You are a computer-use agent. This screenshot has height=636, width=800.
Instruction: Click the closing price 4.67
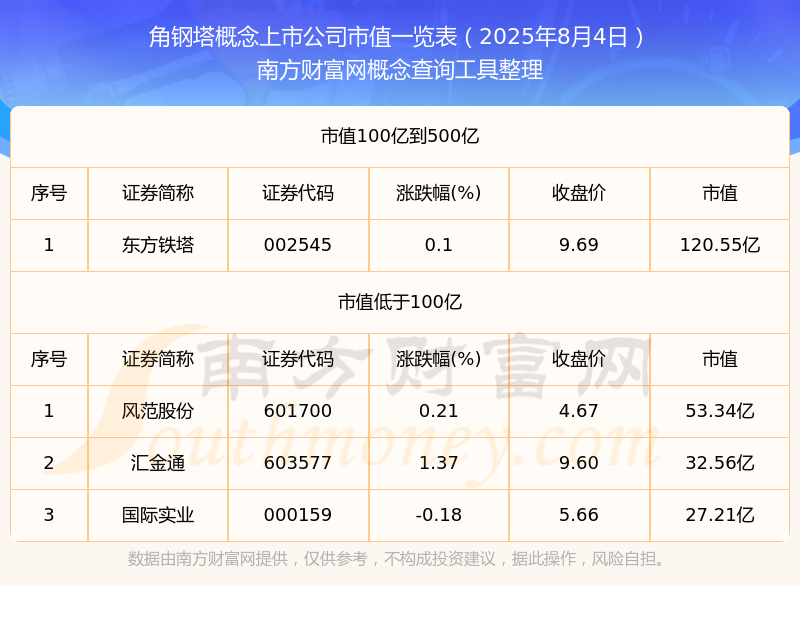coord(579,411)
